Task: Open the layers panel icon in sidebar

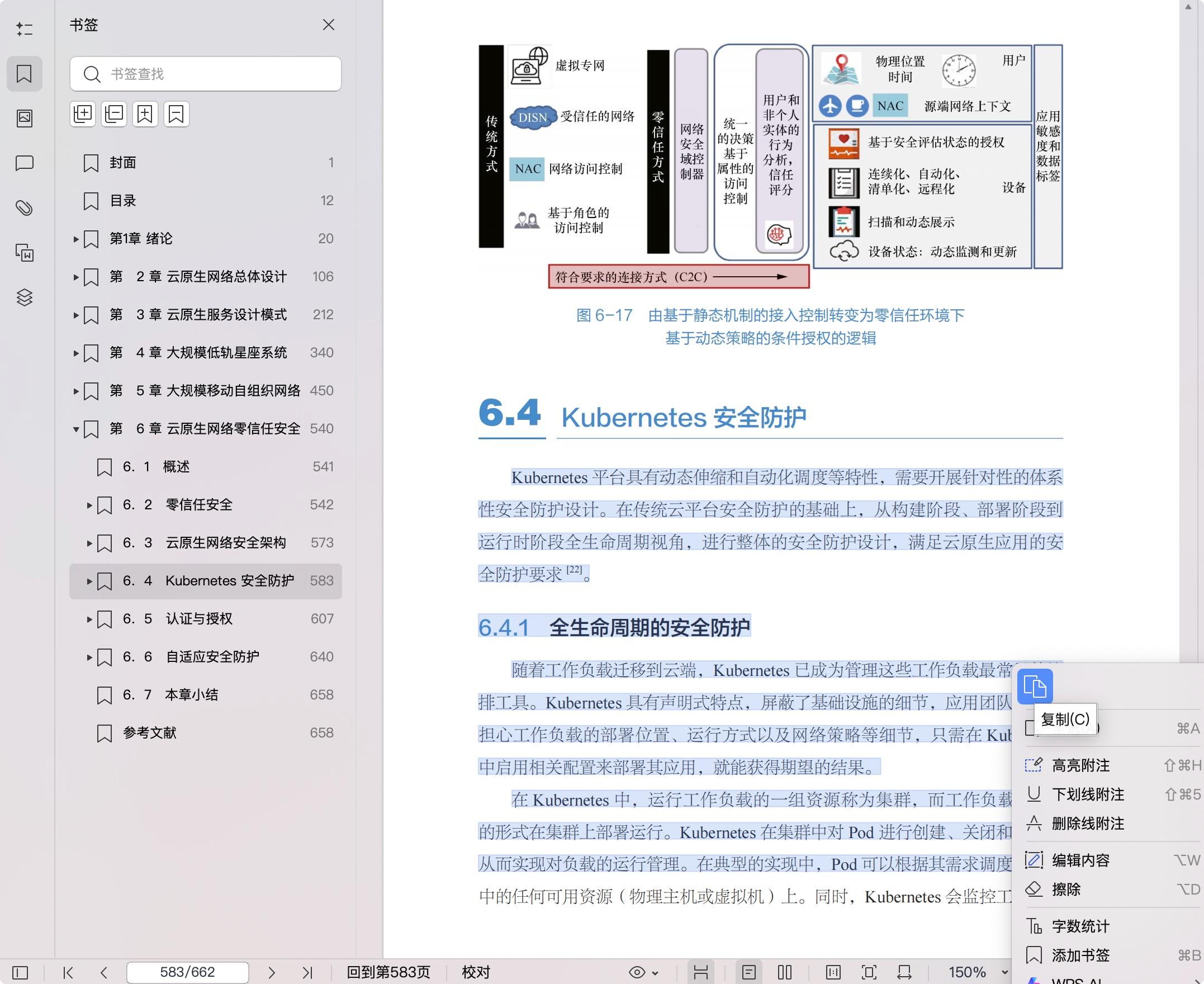Action: [25, 297]
